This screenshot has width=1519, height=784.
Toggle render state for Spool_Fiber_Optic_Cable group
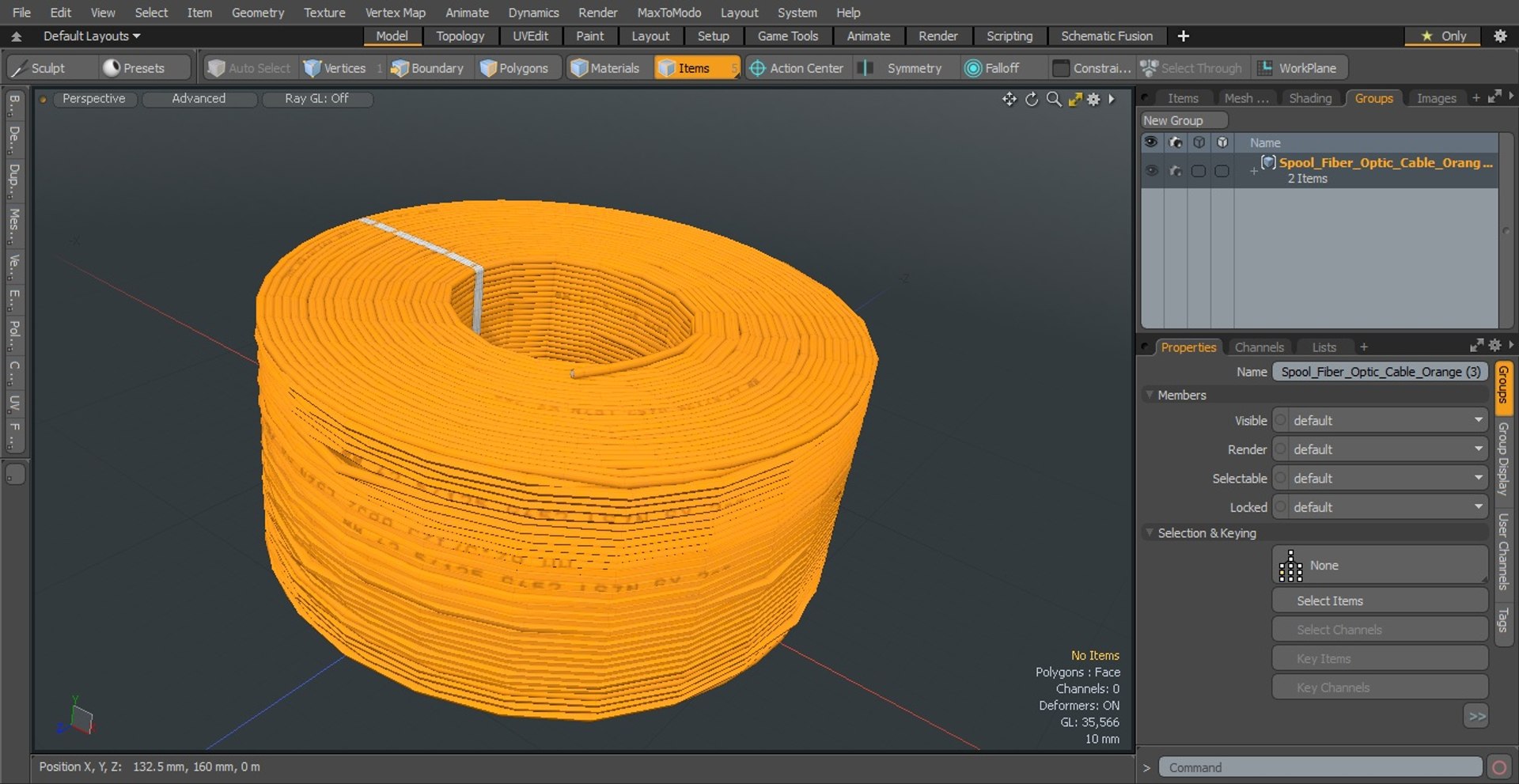1176,170
